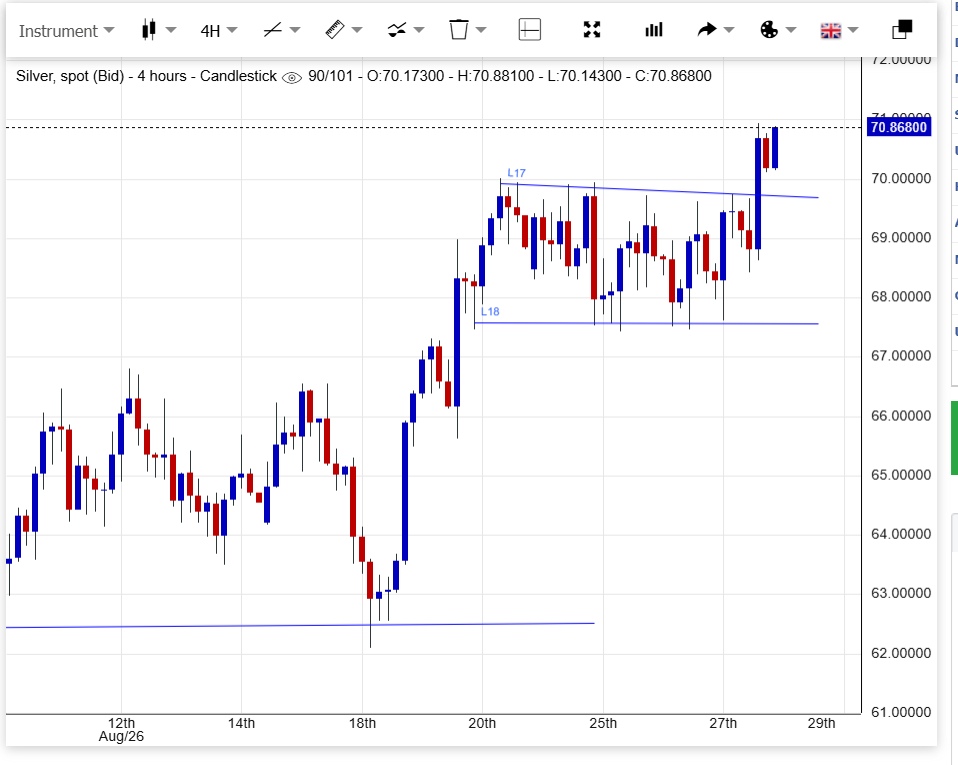Click the indicators icon with crossing lines
Viewport: 958px width, 765px height.
click(x=397, y=29)
